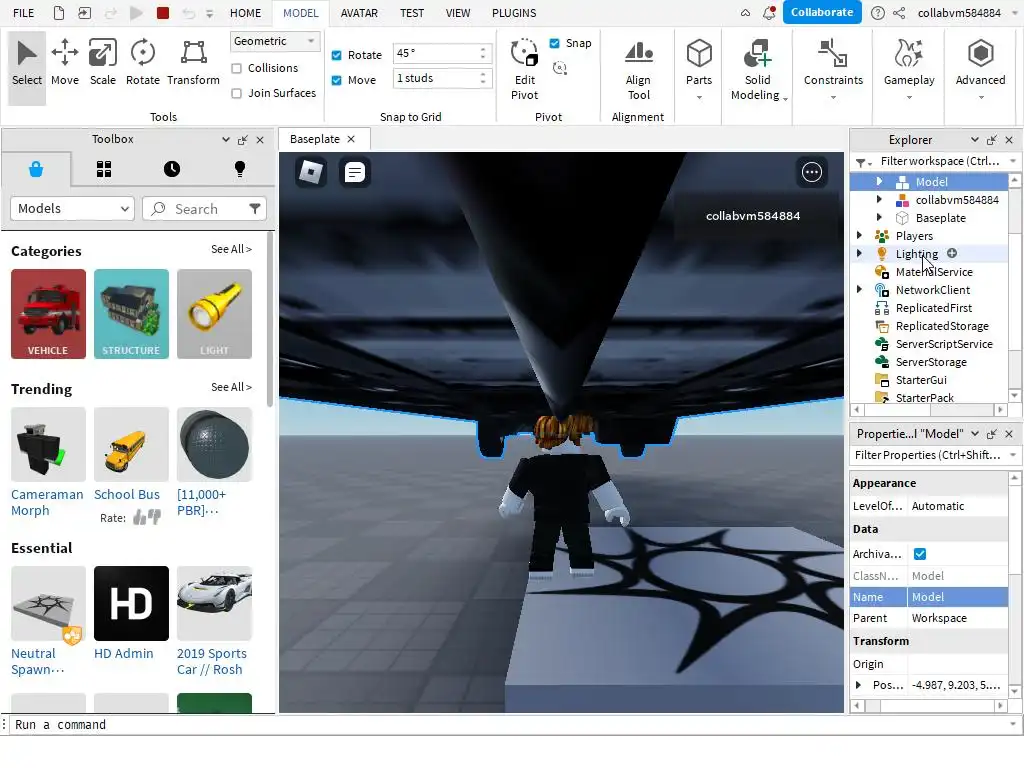Select the STRUCTURE category thumbnail

point(131,313)
